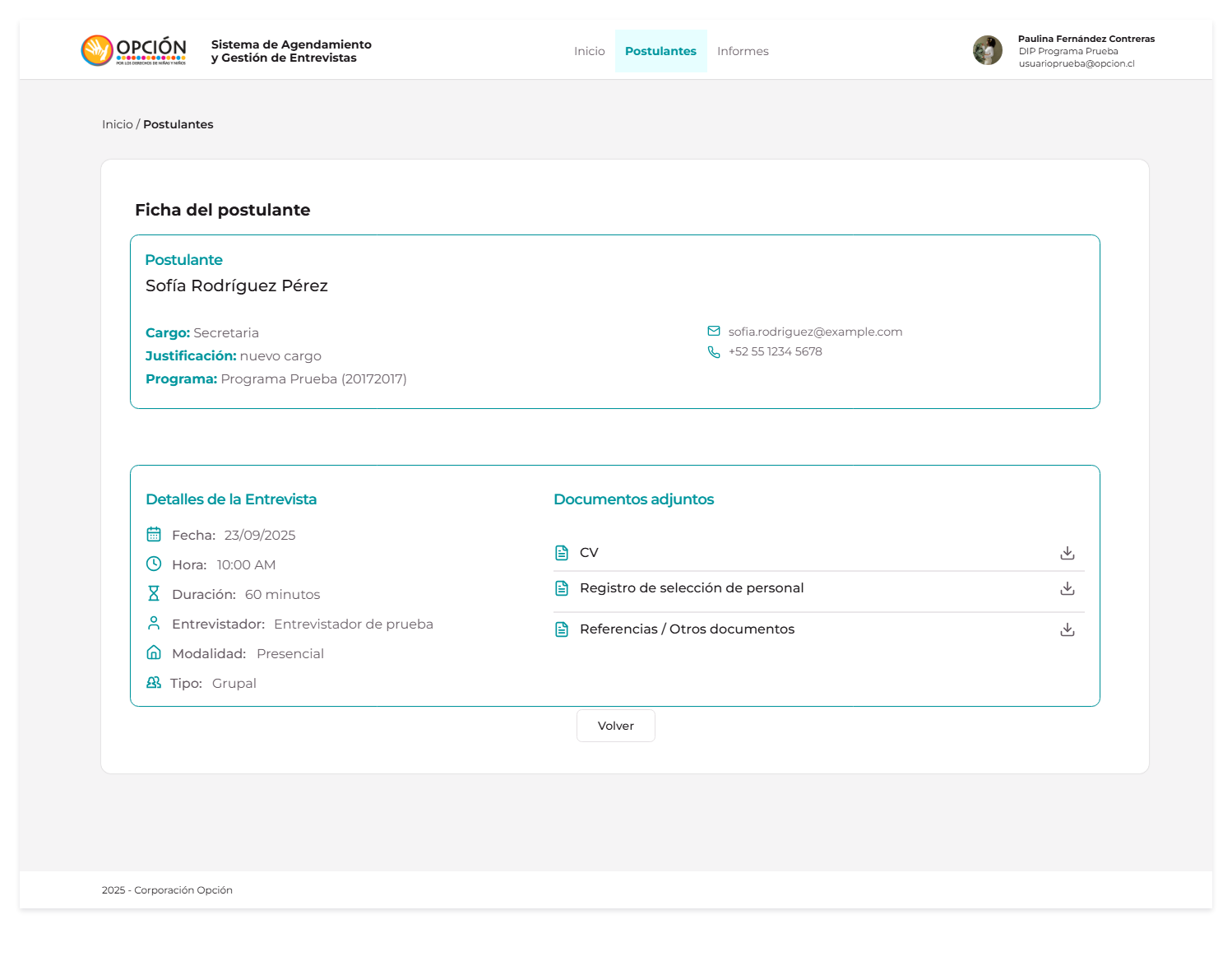This screenshot has height=961, width=1232.
Task: Download Referencias / Otros documentos file
Action: click(1067, 629)
